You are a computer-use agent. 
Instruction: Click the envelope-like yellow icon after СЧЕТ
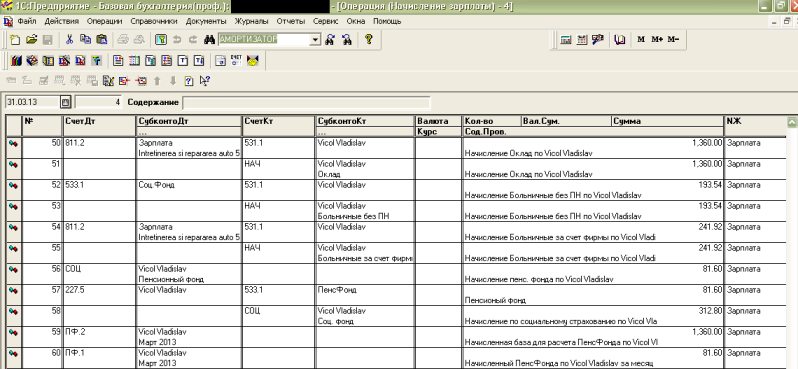(x=252, y=61)
